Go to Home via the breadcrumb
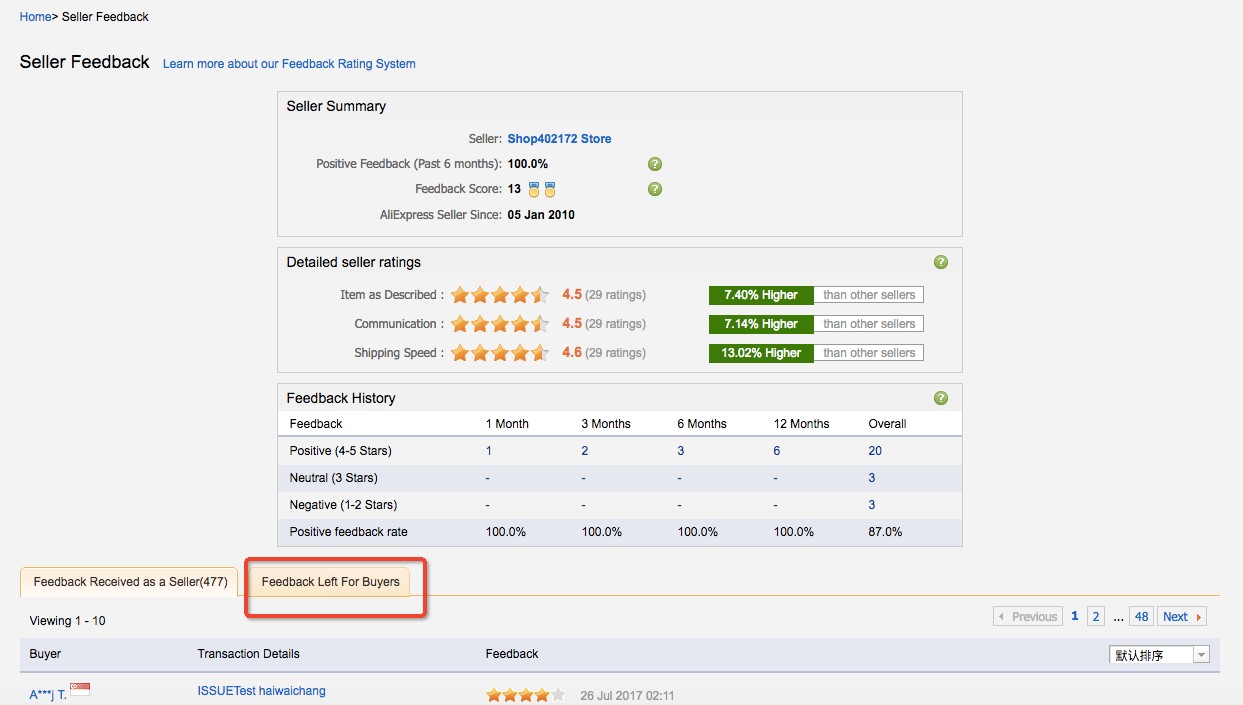1243x705 pixels. click(x=35, y=17)
